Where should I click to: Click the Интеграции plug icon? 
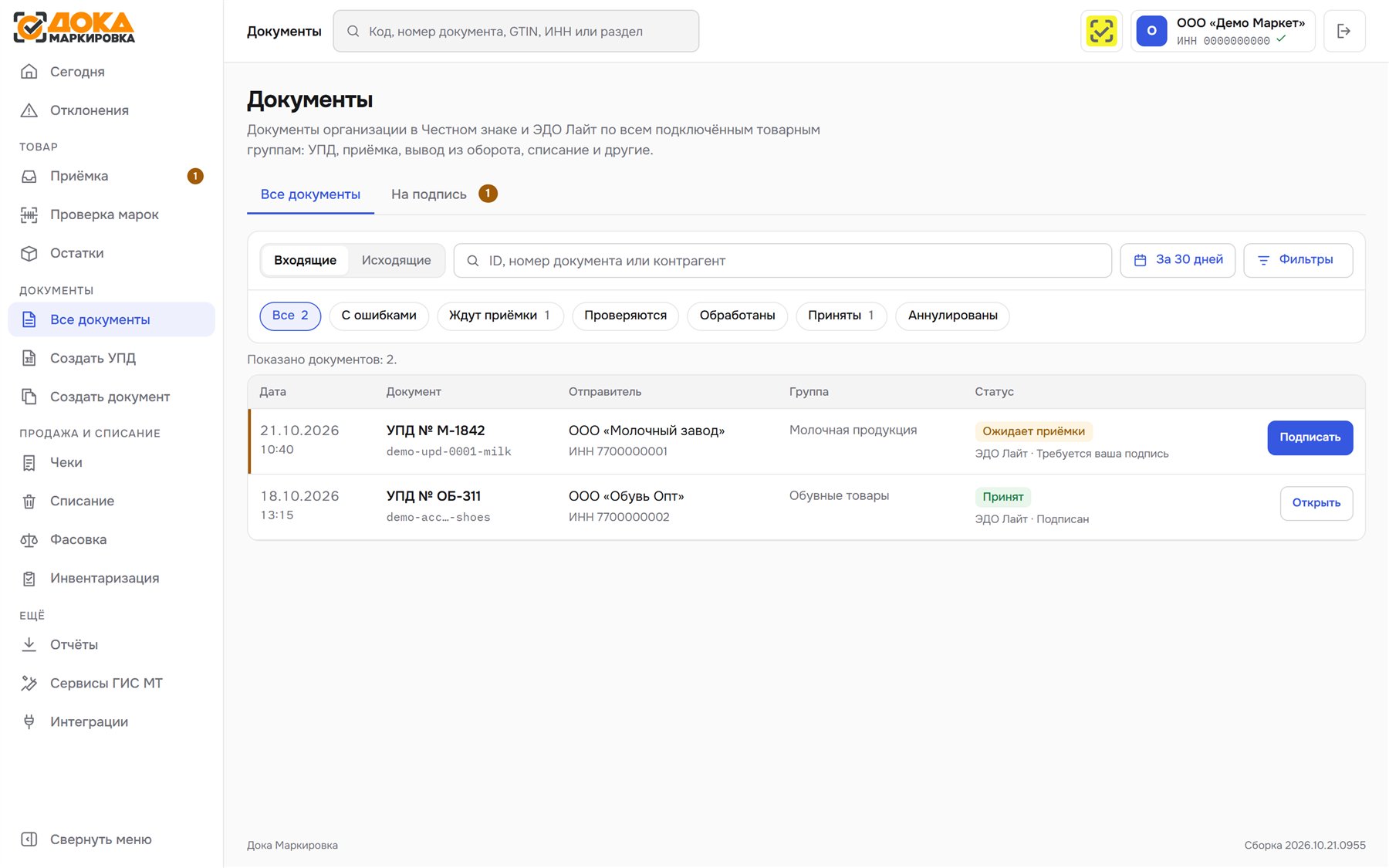(29, 721)
